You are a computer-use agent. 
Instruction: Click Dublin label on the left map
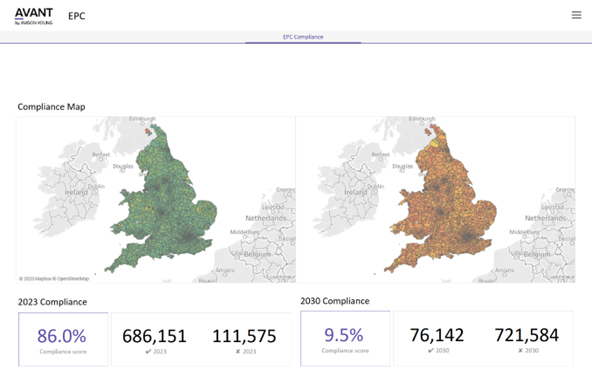coord(96,186)
